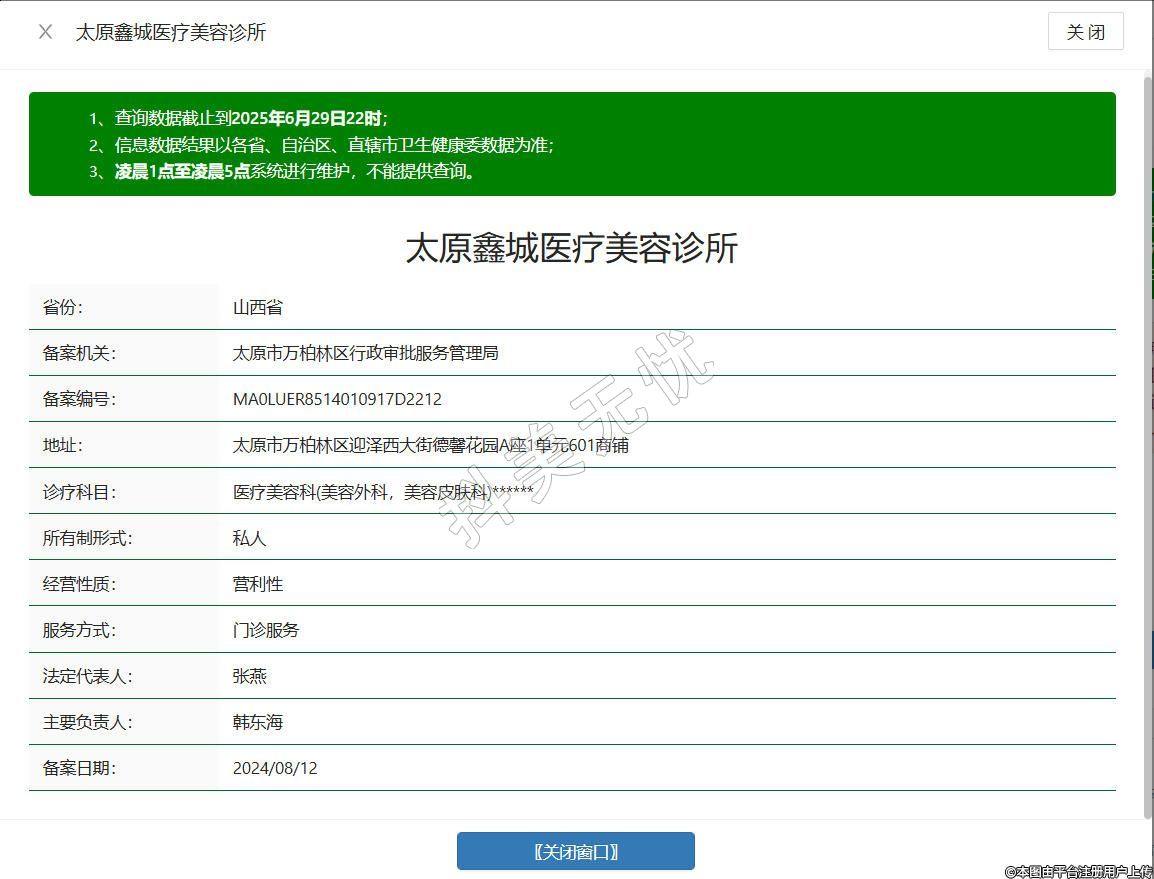This screenshot has width=1154, height=879.
Task: Click the blue 【关闭窗口】 button
Action: (x=575, y=851)
